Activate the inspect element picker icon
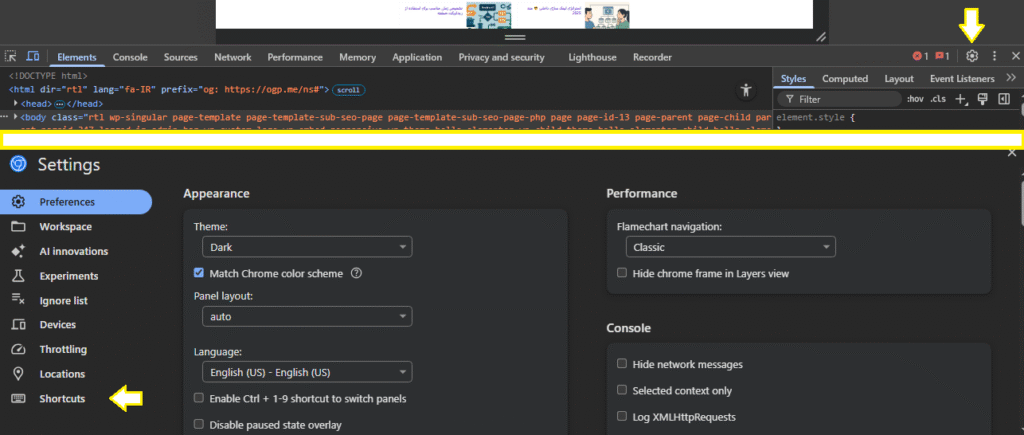The image size is (1024, 435). coord(10,57)
